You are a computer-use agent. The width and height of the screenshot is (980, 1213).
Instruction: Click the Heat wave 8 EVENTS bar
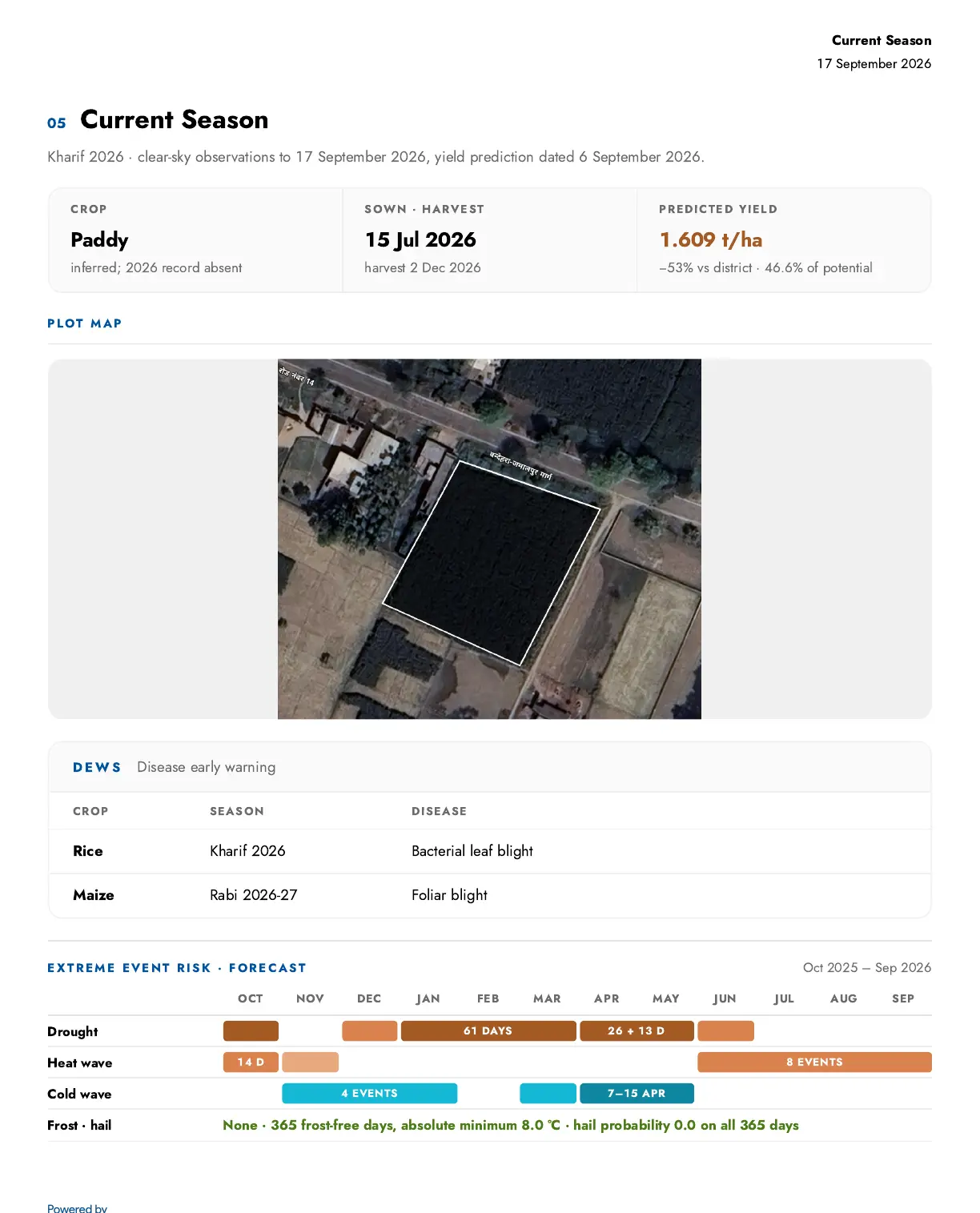(x=814, y=1062)
